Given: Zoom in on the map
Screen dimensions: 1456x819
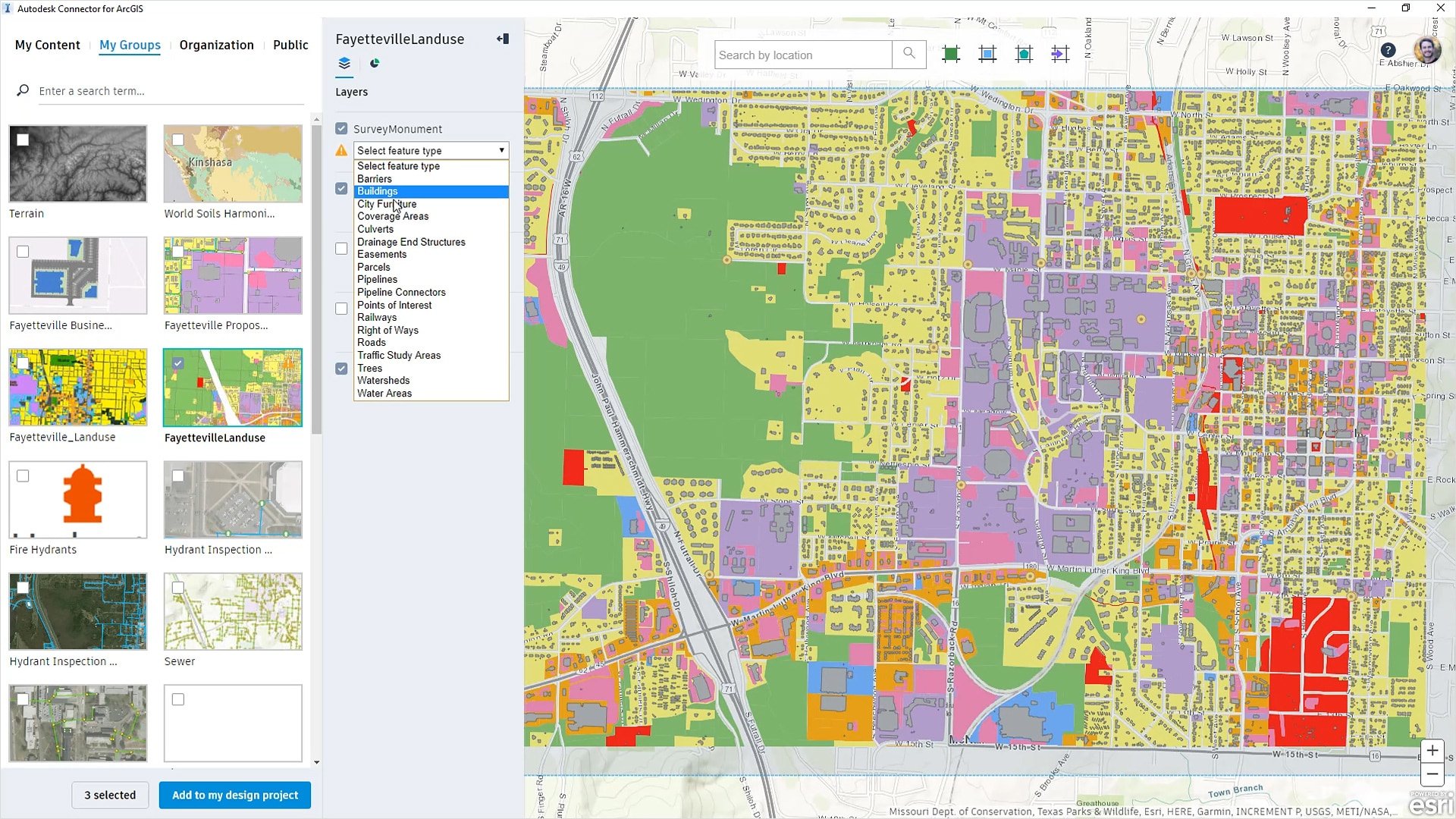Looking at the screenshot, I should click(1432, 751).
